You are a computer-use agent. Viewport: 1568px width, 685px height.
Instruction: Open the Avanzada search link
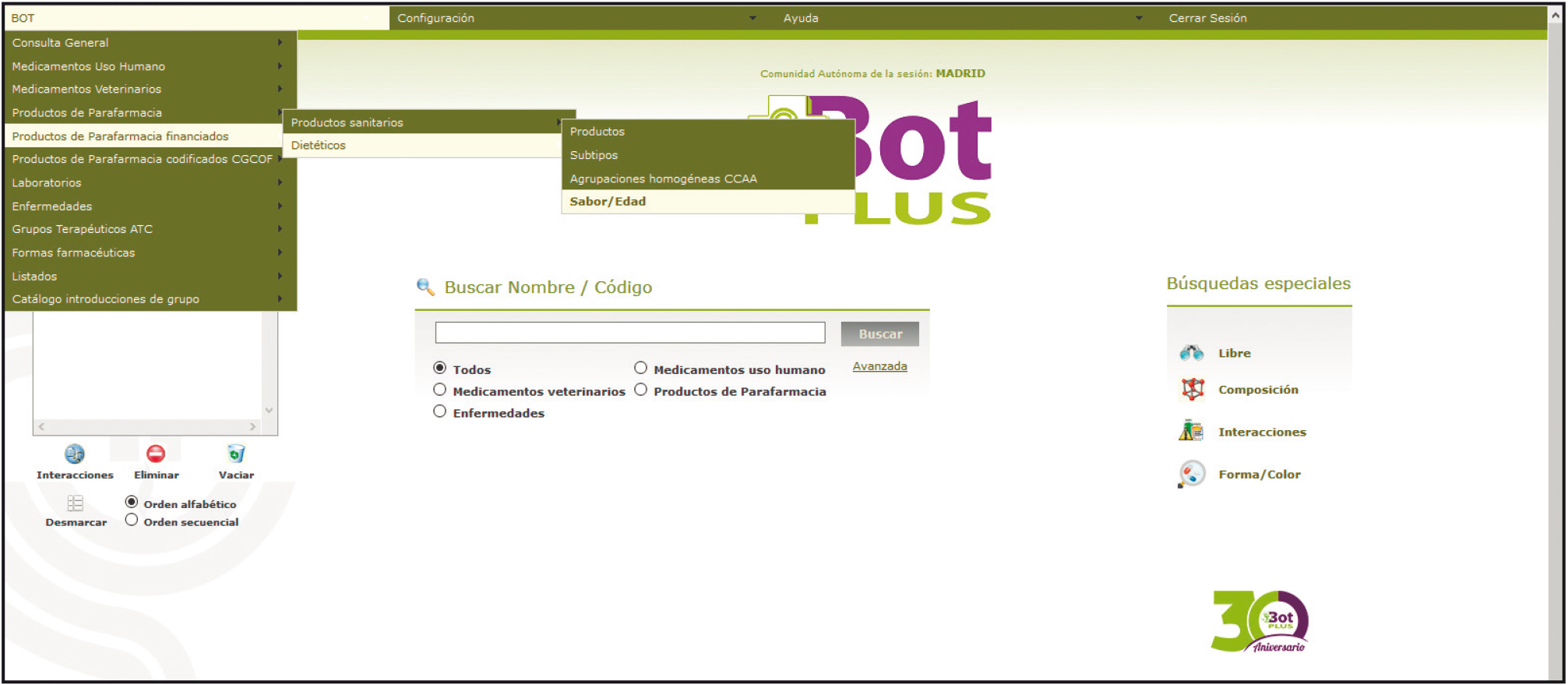(x=879, y=366)
